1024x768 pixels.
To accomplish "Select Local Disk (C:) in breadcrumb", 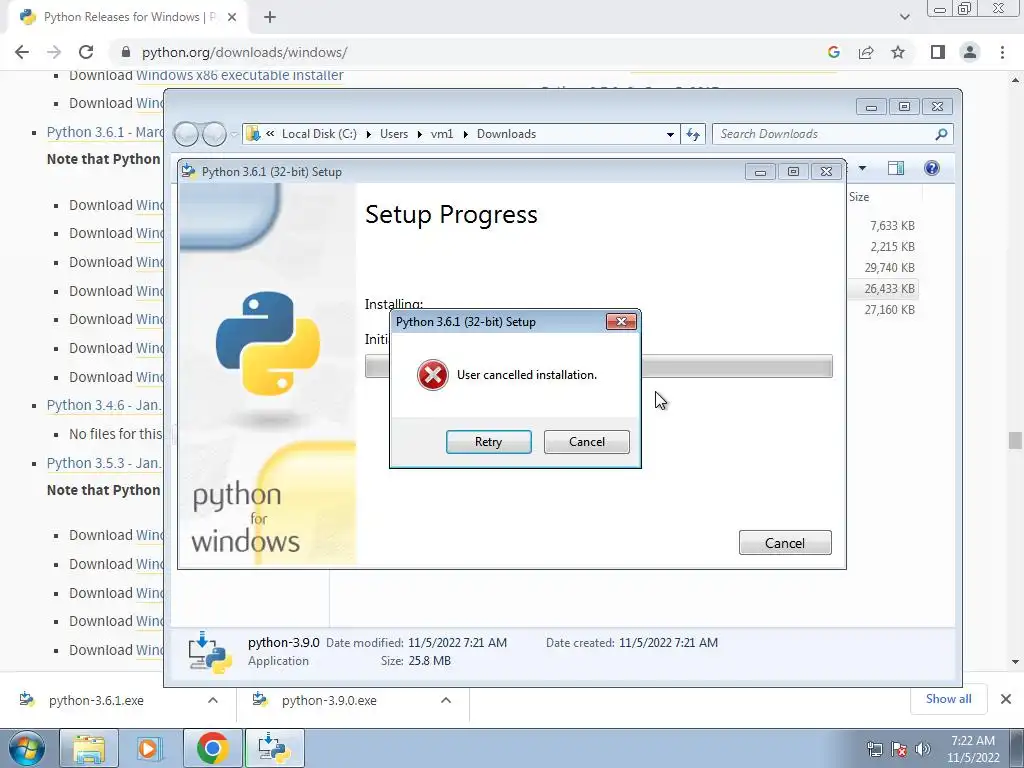I will click(319, 134).
